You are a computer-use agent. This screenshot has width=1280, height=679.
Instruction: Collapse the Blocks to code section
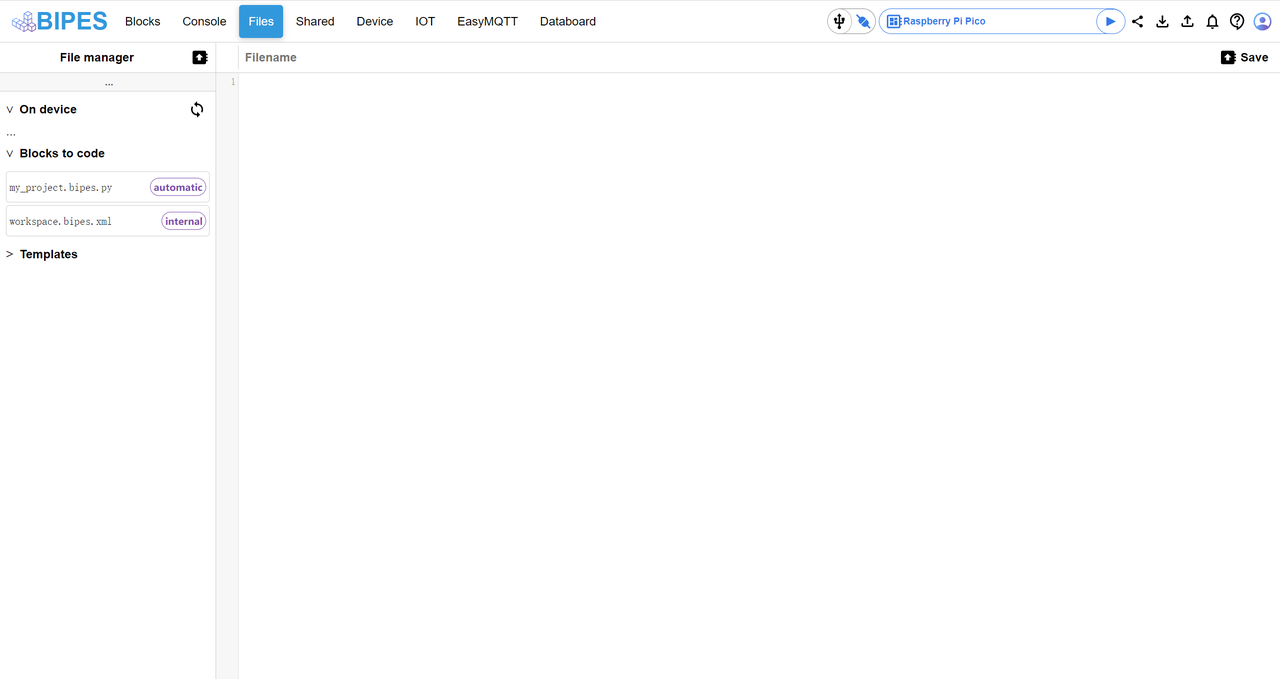click(10, 154)
